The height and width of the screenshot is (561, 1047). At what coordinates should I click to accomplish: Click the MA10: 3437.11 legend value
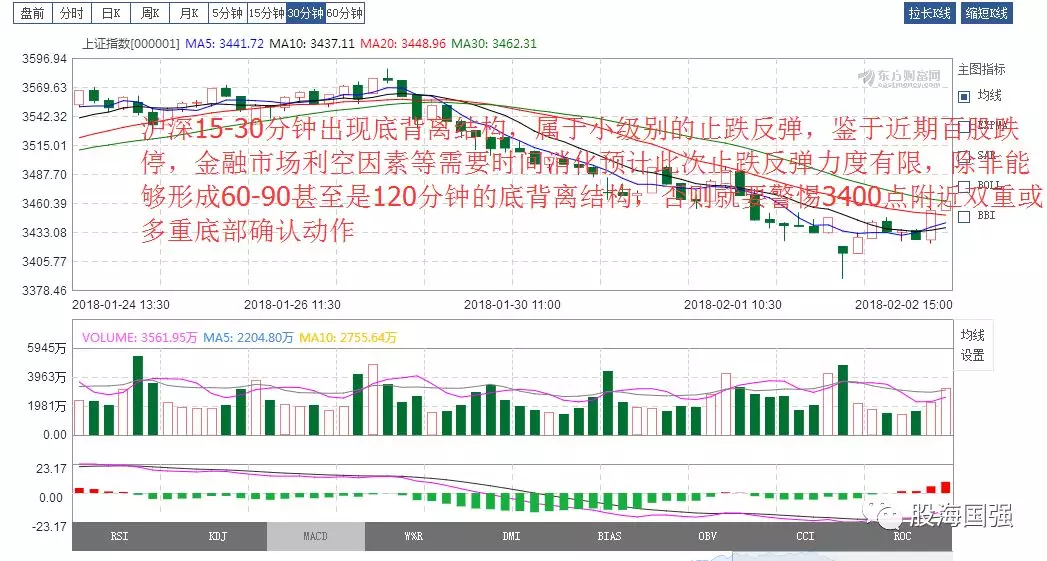click(x=312, y=43)
